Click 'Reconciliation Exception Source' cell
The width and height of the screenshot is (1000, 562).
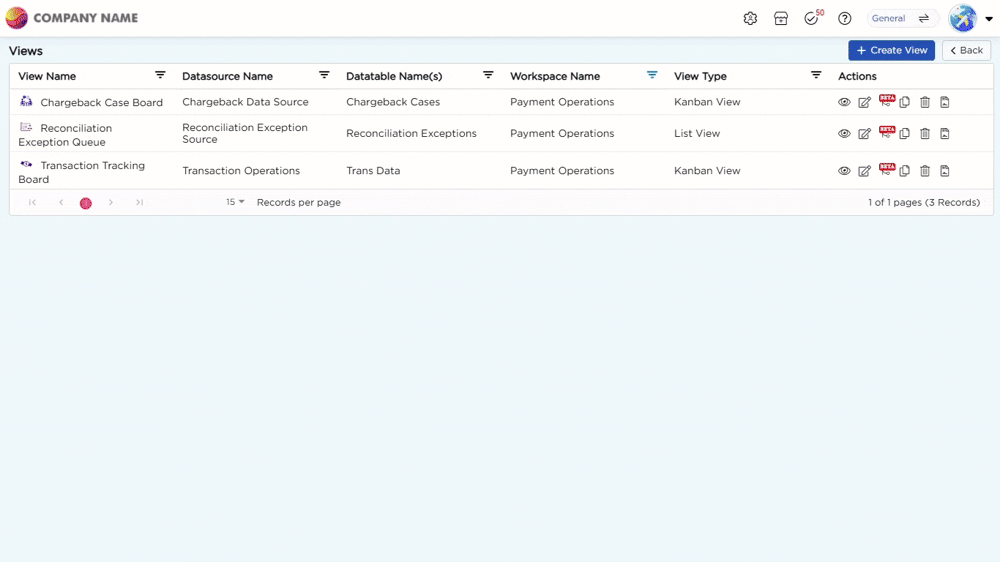(x=244, y=133)
